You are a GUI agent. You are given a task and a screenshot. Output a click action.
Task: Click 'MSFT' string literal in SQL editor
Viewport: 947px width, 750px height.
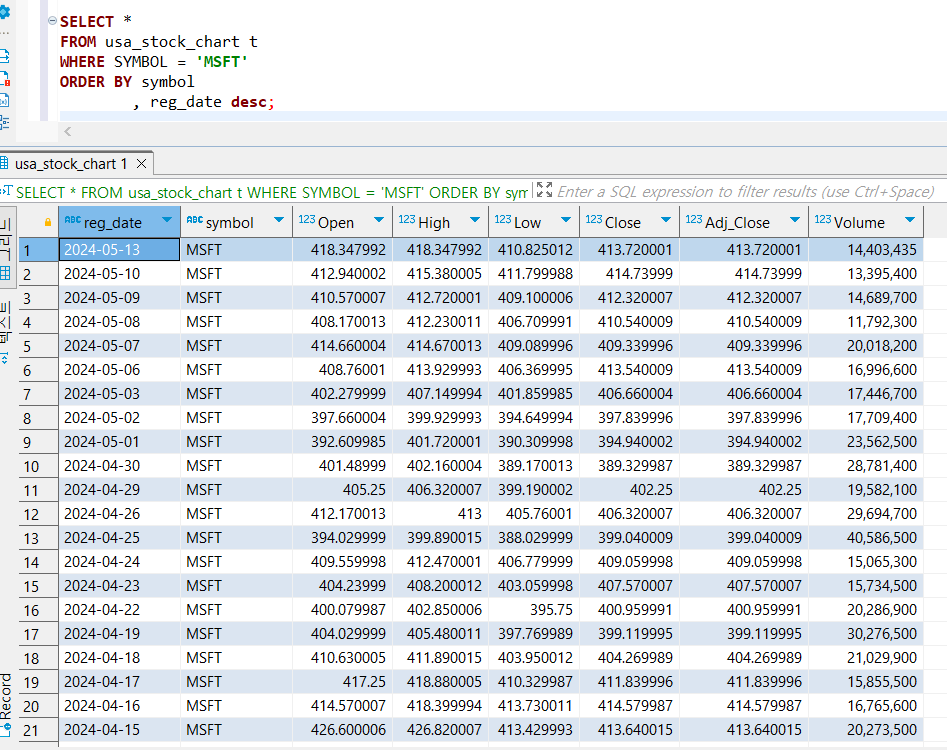[222, 62]
